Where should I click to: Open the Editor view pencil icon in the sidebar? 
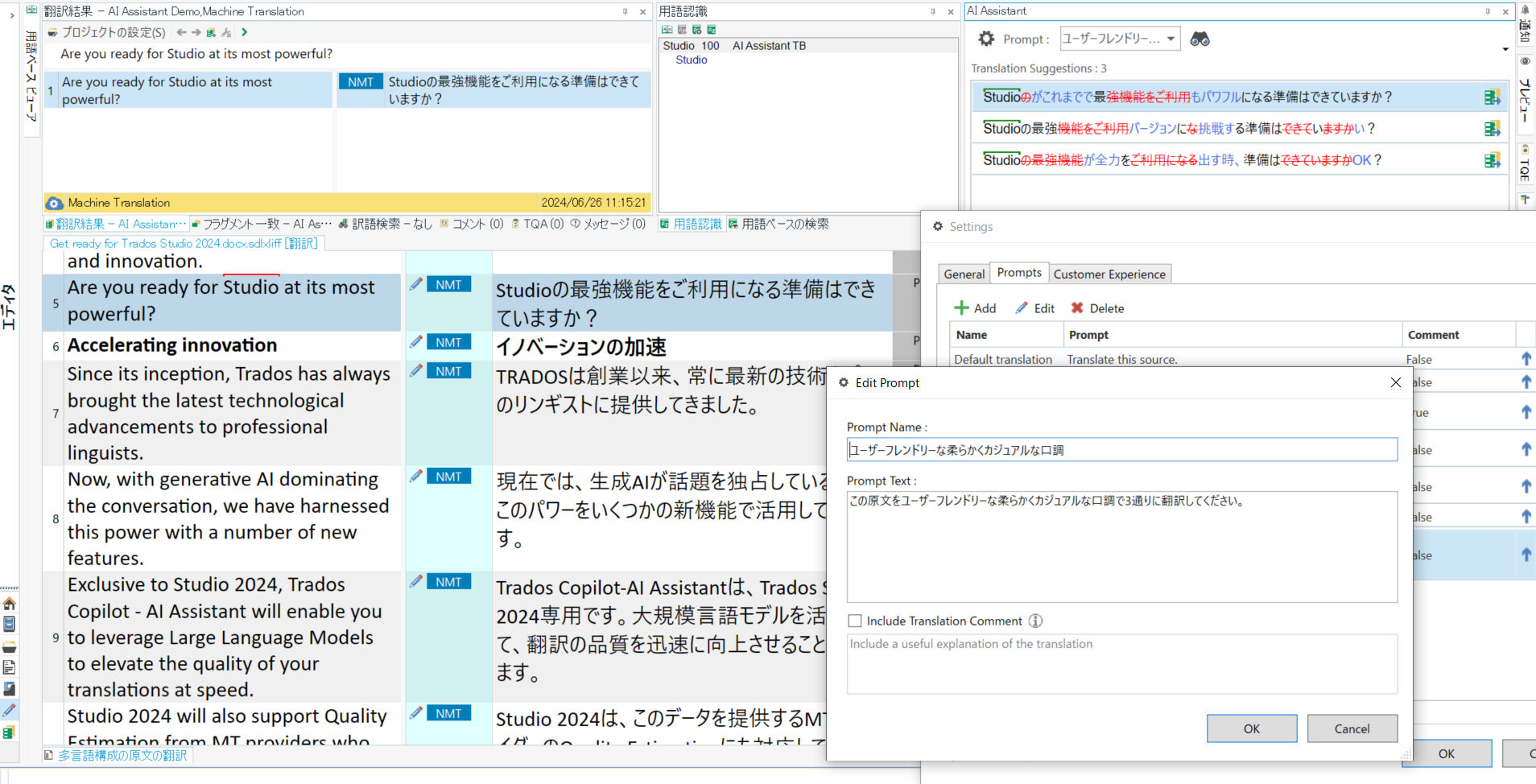[10, 711]
